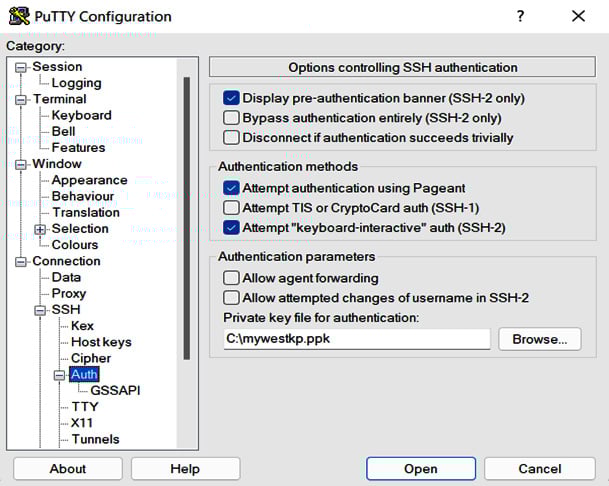Open Logging category
Viewport: 609px width, 486px height.
(77, 83)
